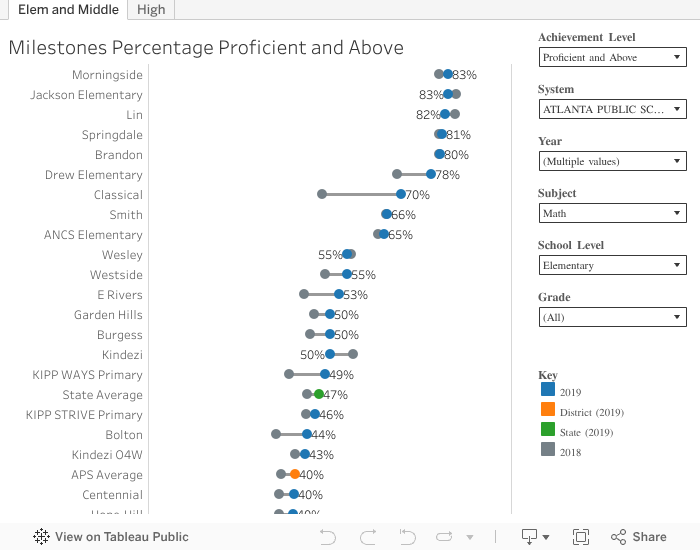Switch to the High tab
This screenshot has height=550, width=700.
click(151, 10)
